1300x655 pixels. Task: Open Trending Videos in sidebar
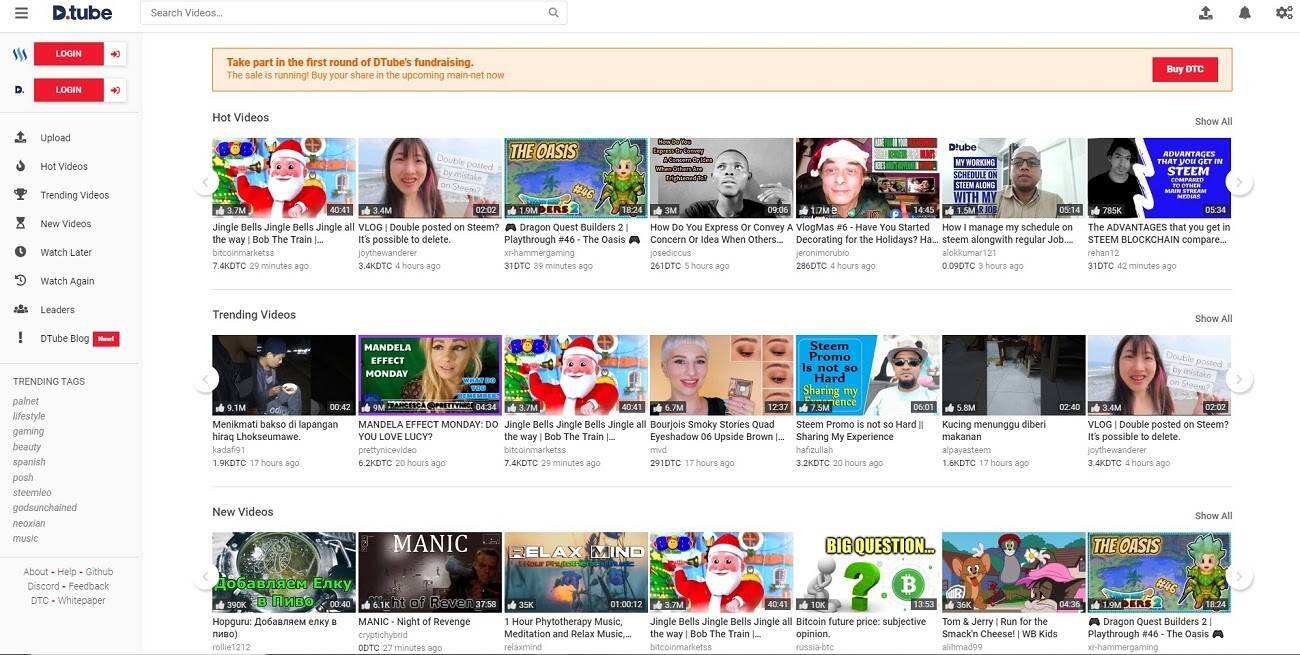tap(74, 195)
